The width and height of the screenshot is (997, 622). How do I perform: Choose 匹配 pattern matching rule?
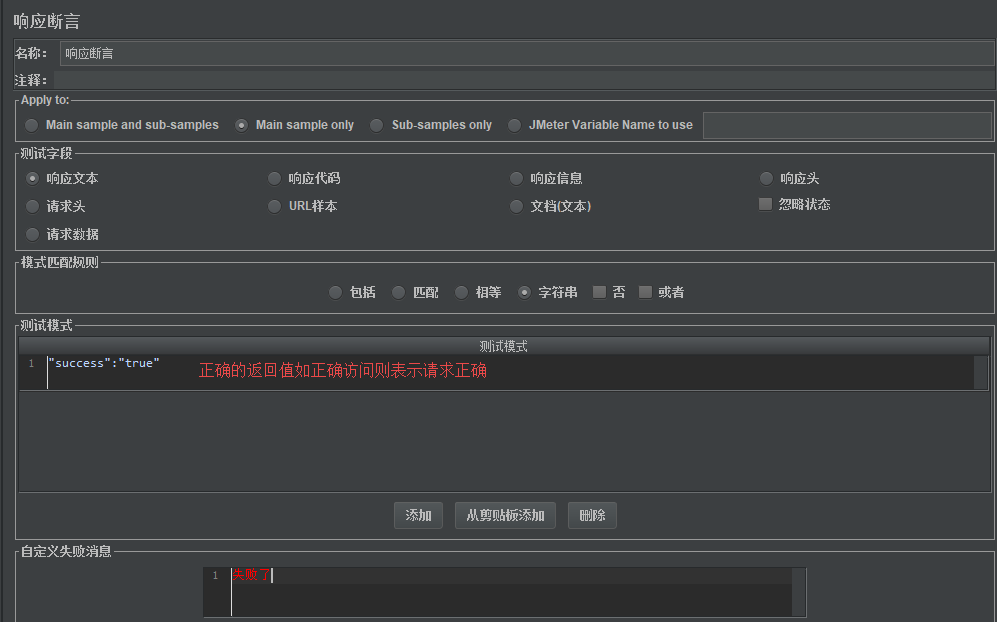(x=398, y=293)
